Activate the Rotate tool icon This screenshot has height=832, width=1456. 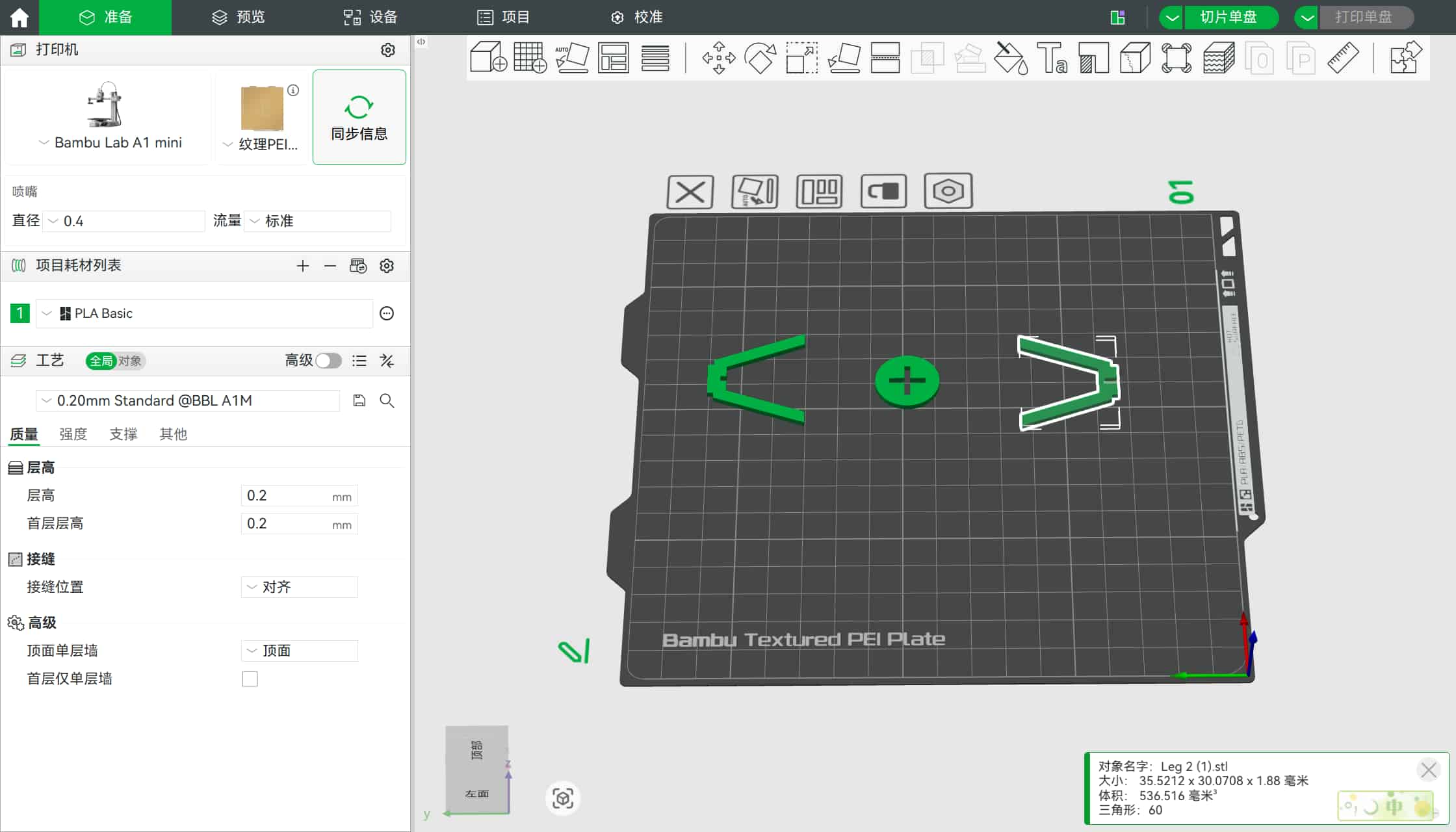tap(760, 58)
